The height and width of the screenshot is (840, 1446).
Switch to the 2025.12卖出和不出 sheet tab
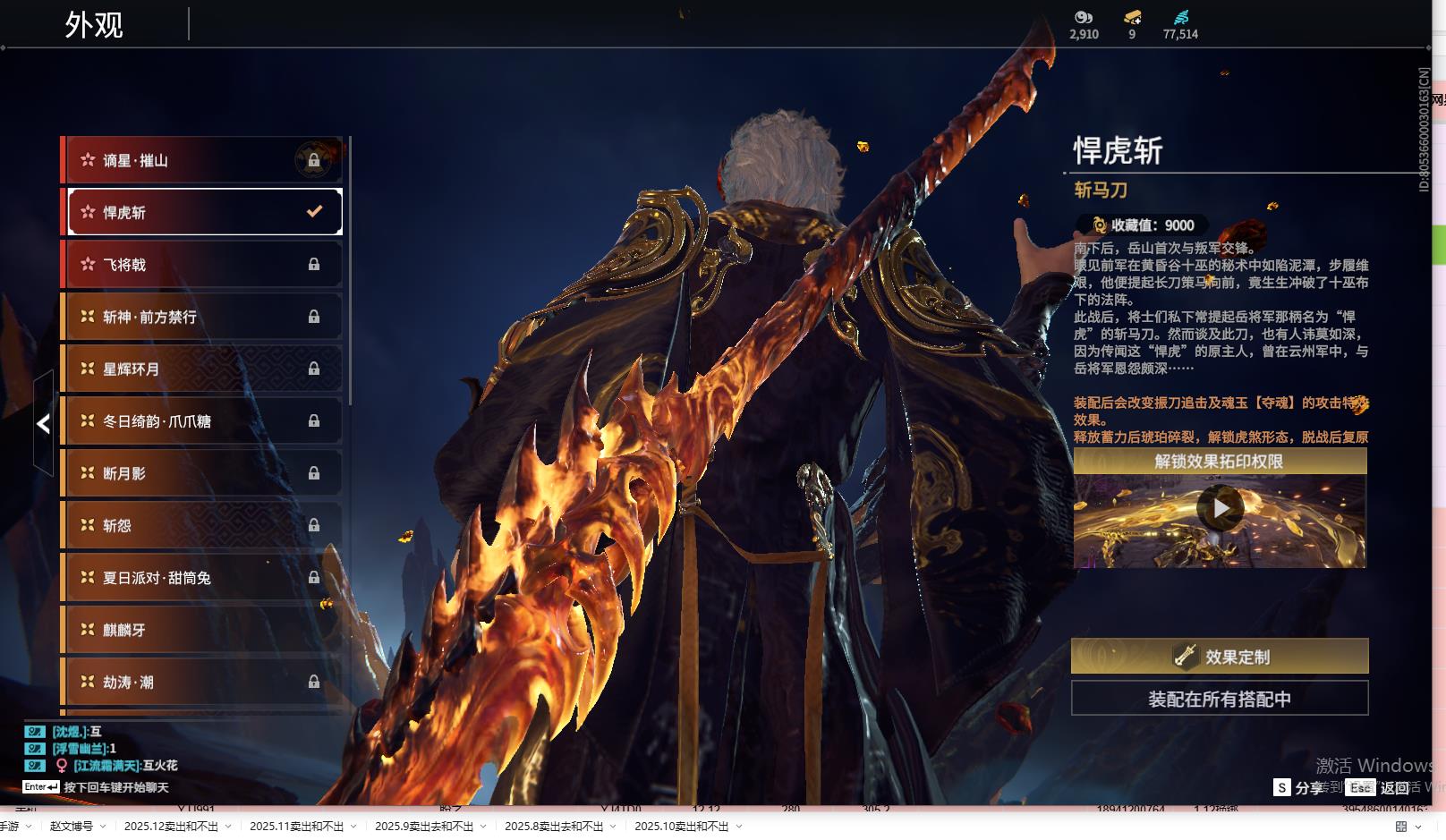[171, 827]
